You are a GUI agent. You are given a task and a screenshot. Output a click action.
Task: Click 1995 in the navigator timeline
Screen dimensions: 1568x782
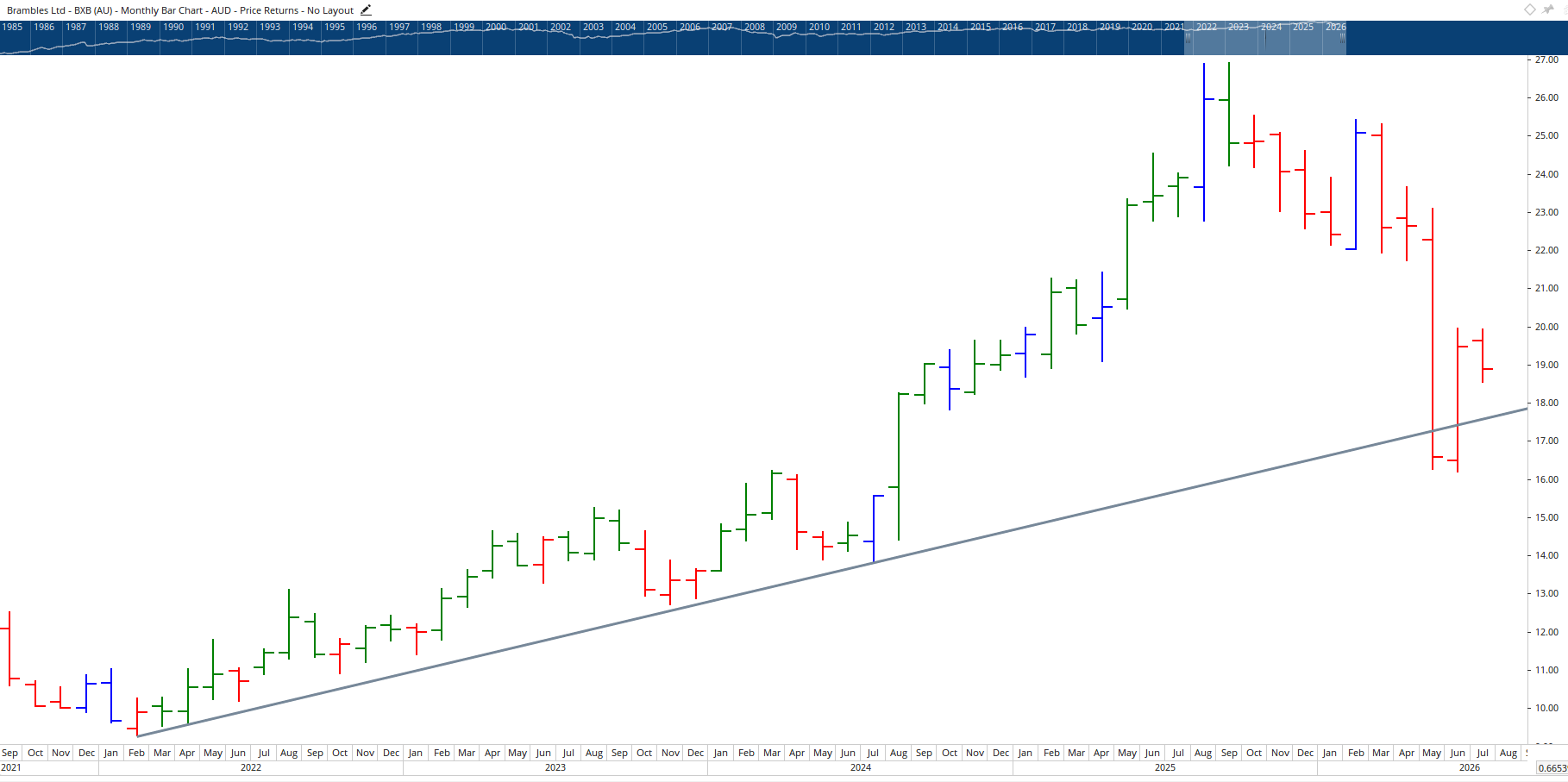point(335,27)
